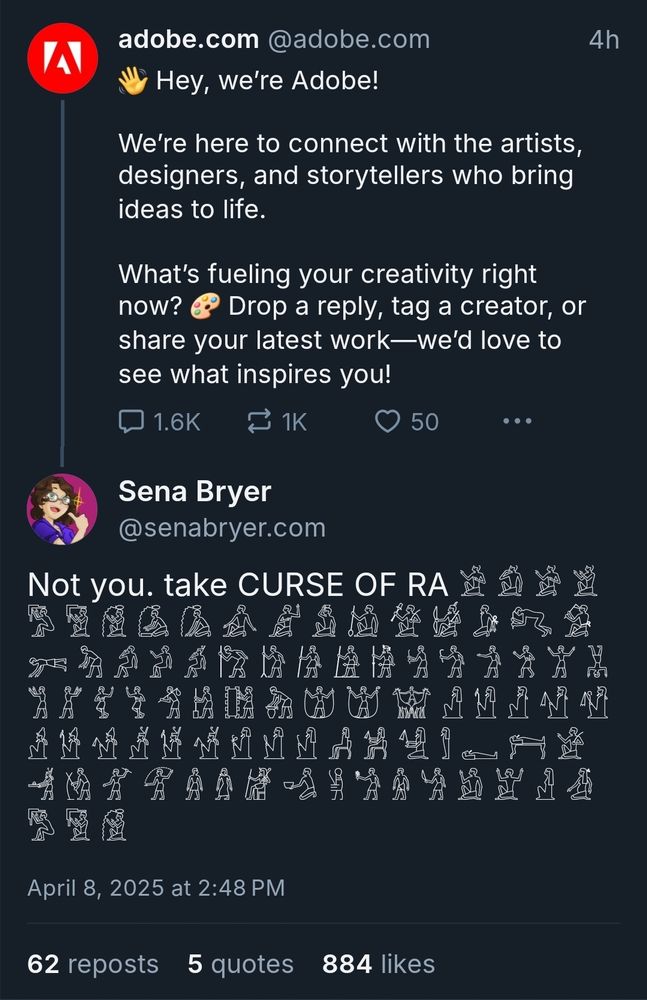Open the 5 quotes list

tap(239, 964)
